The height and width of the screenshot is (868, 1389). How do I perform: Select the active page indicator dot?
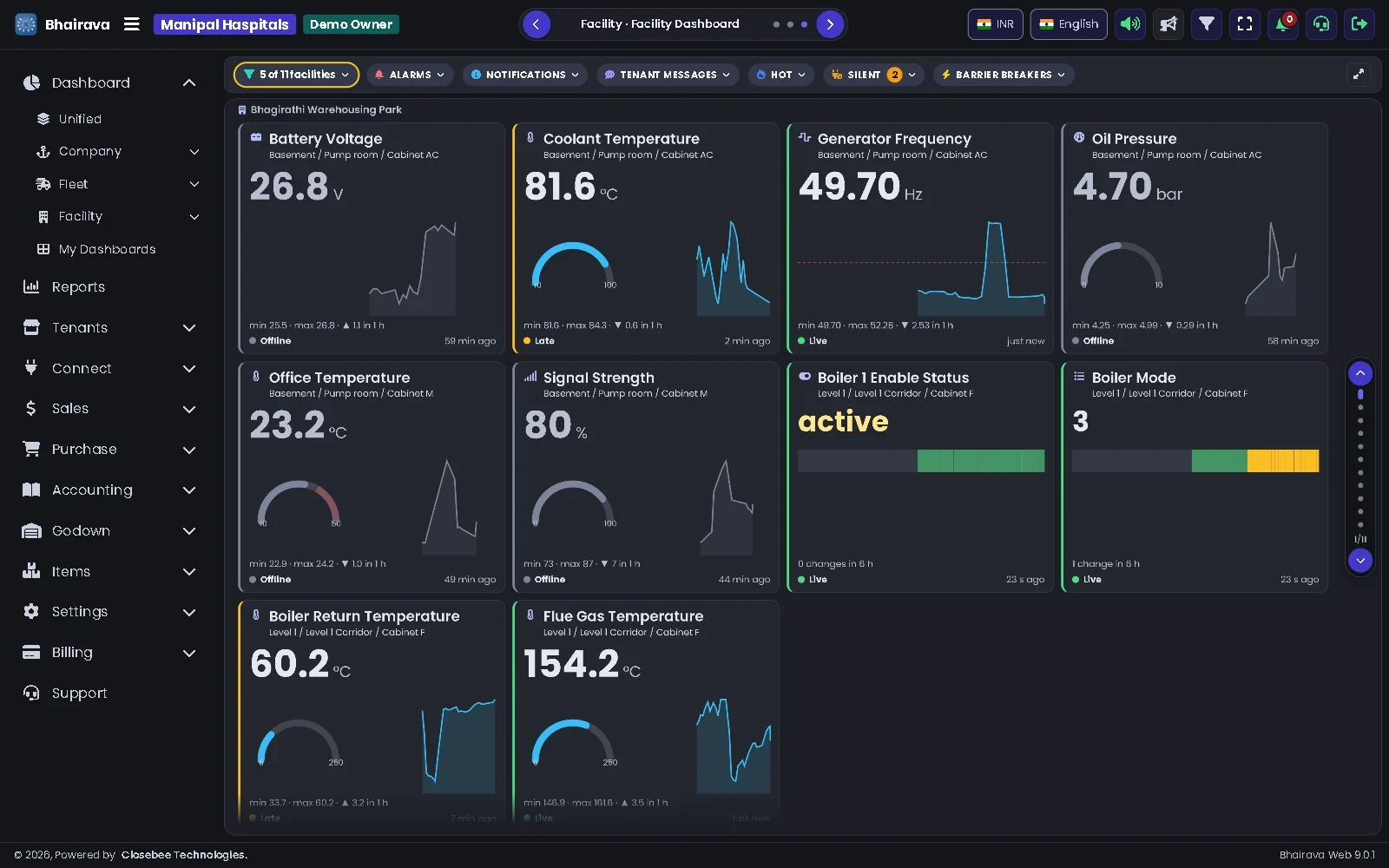pos(1360,394)
